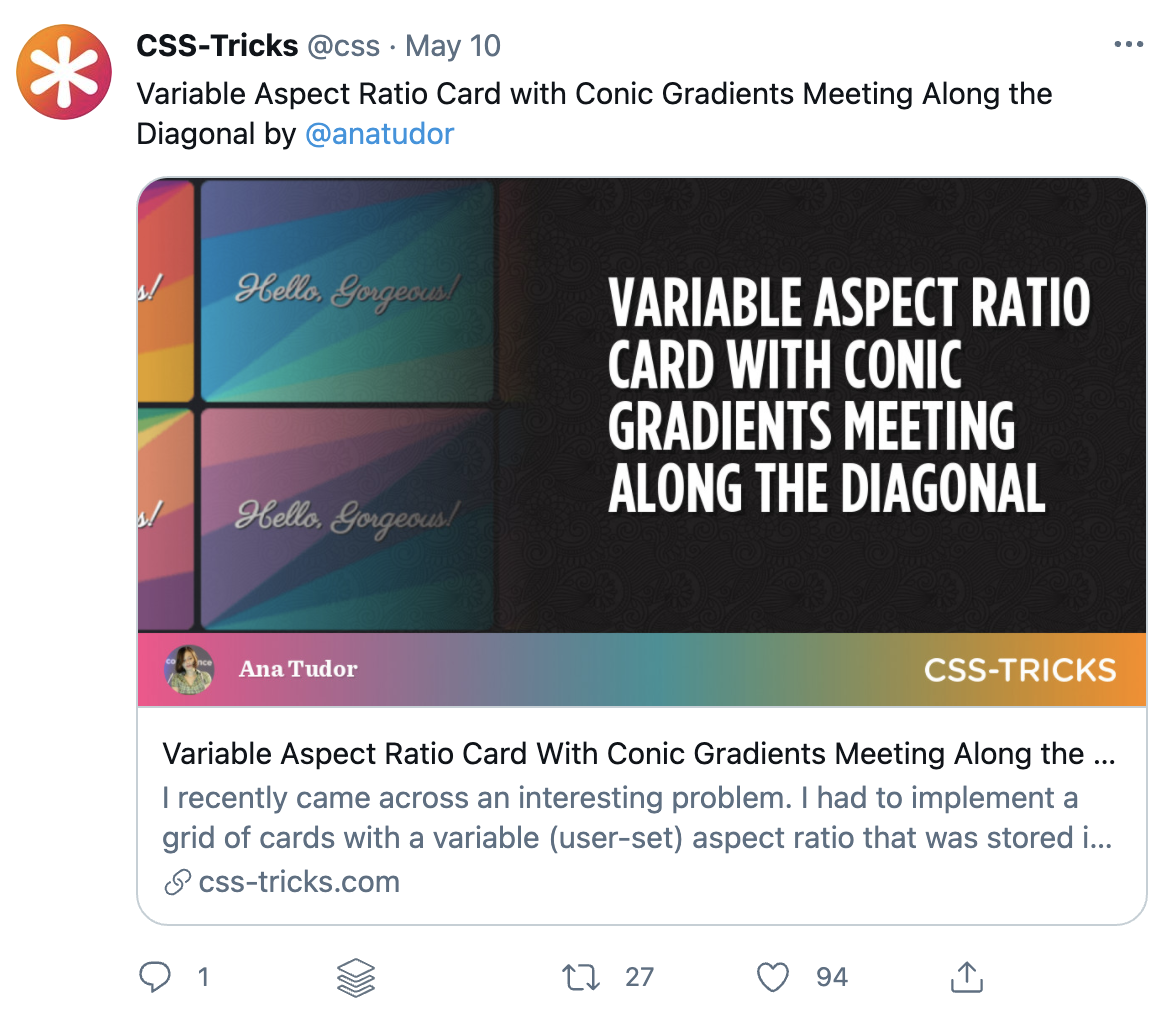This screenshot has height=1022, width=1176.
Task: Click the reply speech bubble icon
Action: click(x=154, y=977)
